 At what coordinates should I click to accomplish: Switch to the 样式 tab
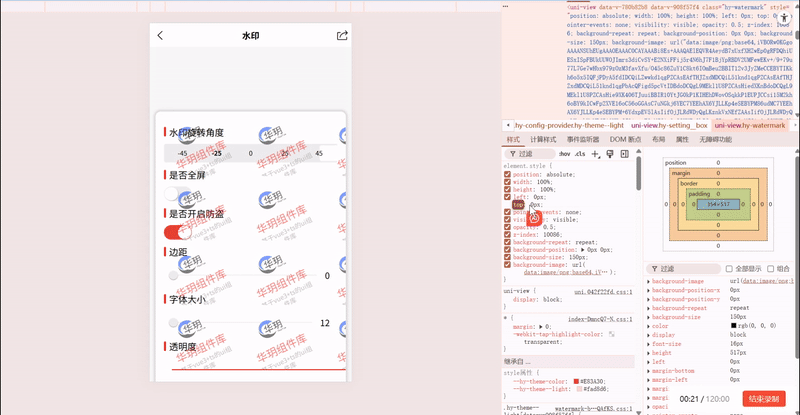pyautogui.click(x=513, y=139)
